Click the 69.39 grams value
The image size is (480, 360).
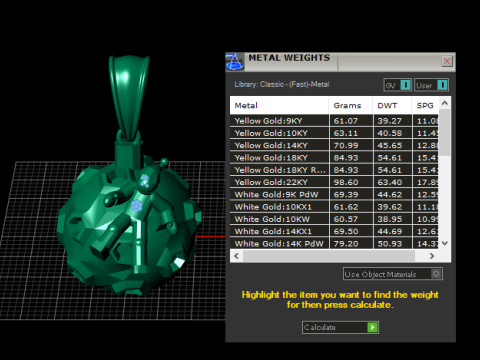click(346, 195)
